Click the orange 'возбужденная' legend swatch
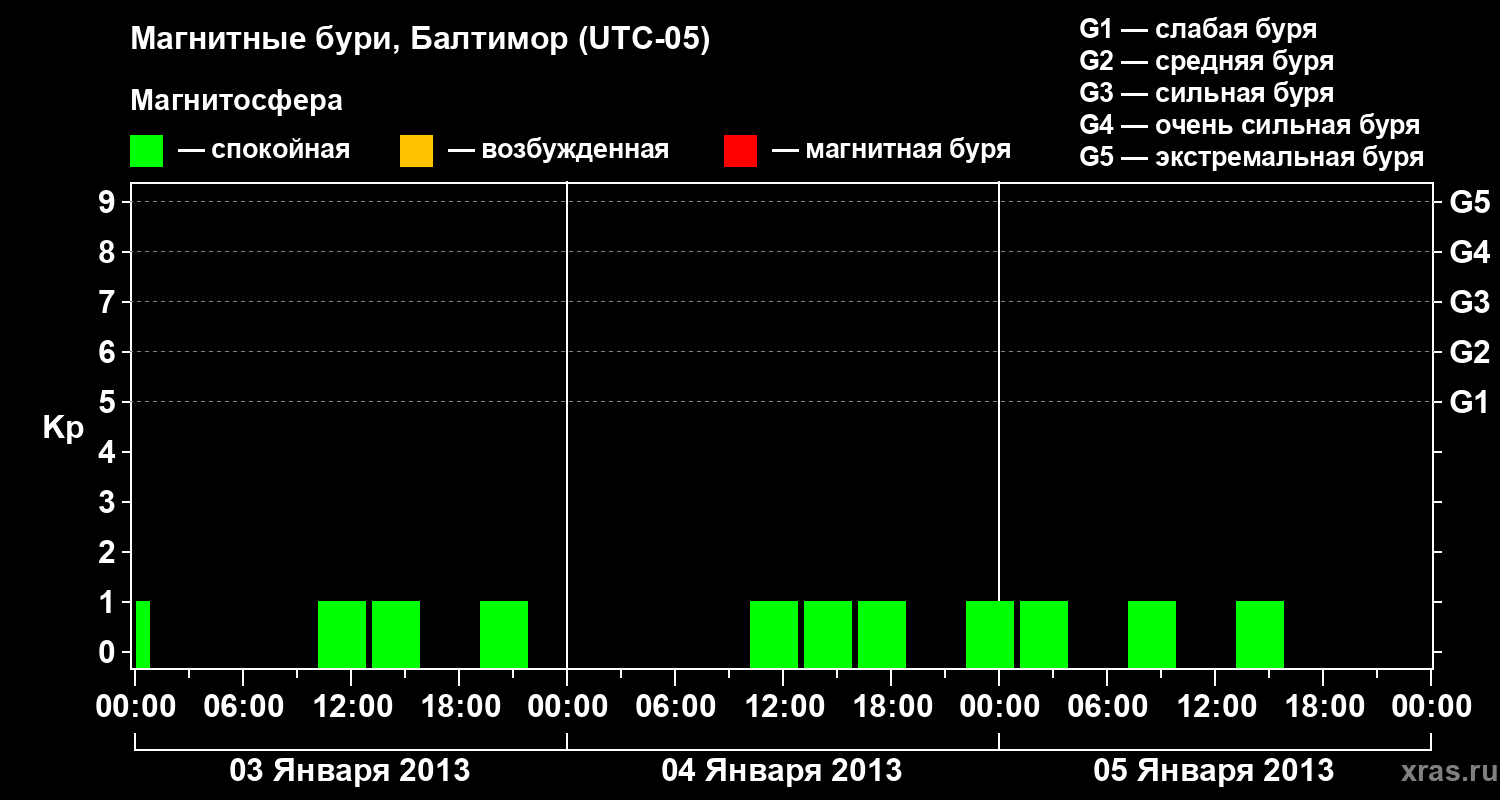The image size is (1500, 800). pos(416,150)
